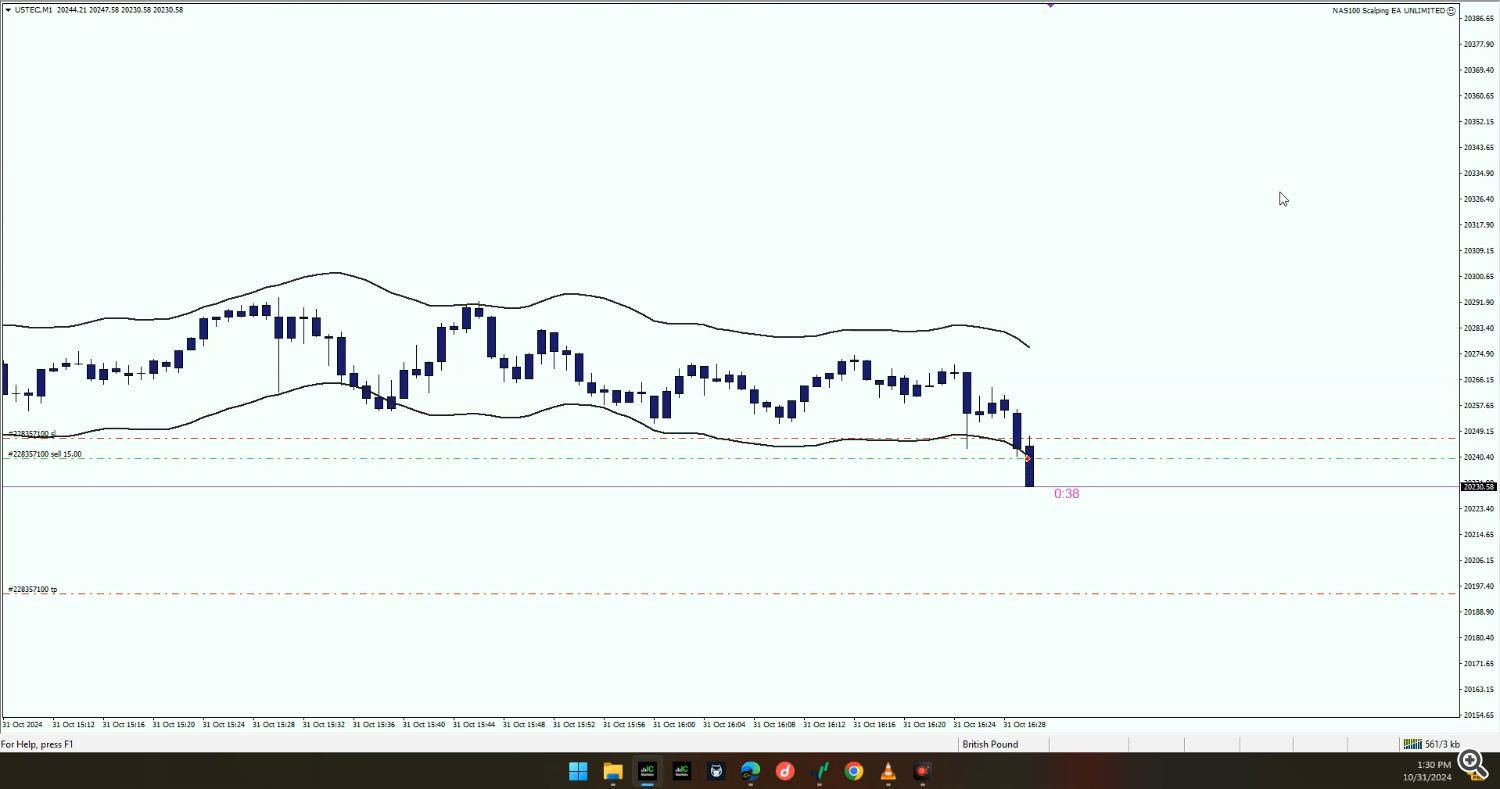Viewport: 1500px width, 789px height.
Task: Click the smiley face next to NAS100 Scalping EA
Action: (1451, 10)
